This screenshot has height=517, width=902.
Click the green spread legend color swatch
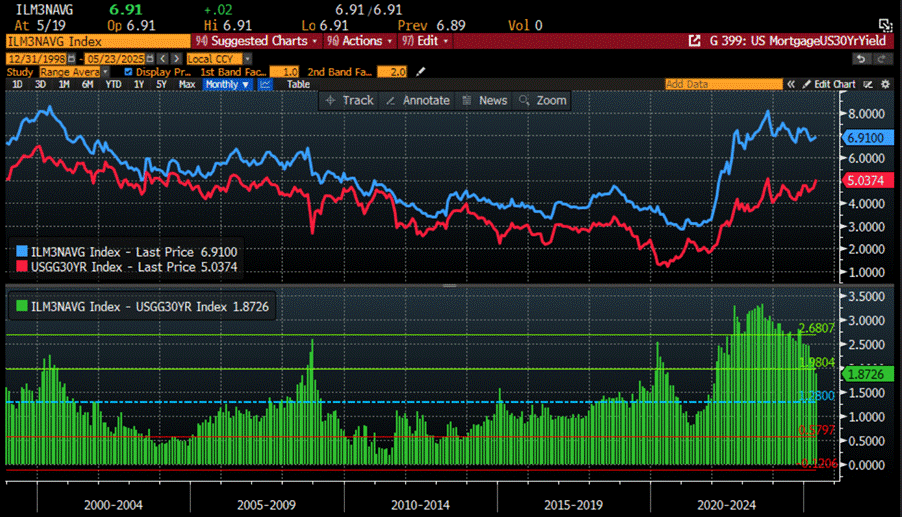(x=22, y=306)
